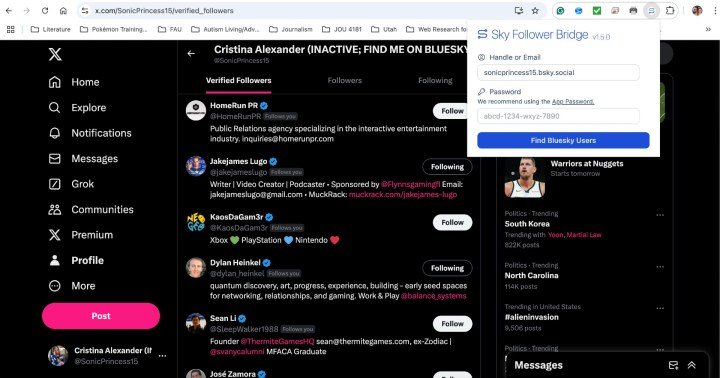The width and height of the screenshot is (720, 378).
Task: Open Chrome profile avatar
Action: [697, 10]
